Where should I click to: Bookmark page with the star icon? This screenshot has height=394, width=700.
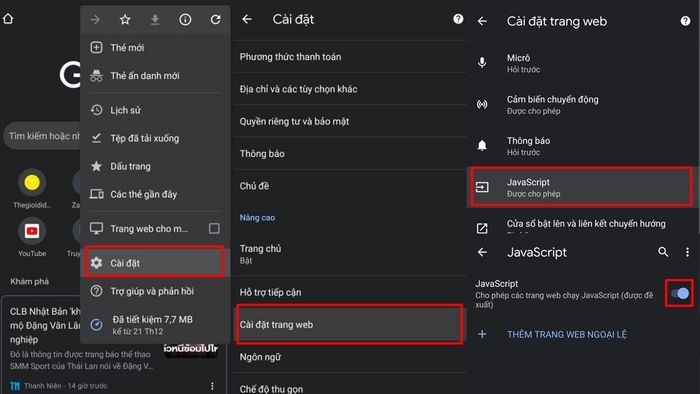tap(125, 19)
